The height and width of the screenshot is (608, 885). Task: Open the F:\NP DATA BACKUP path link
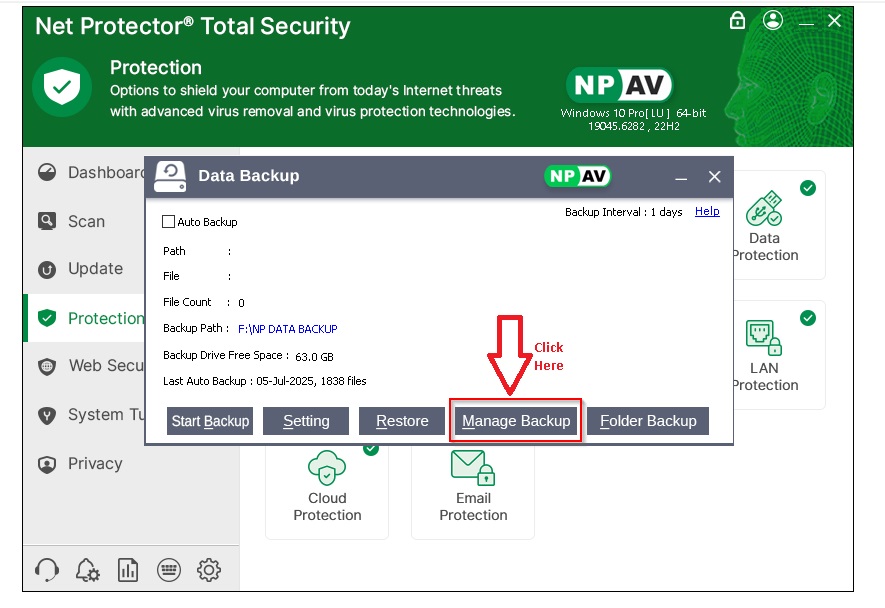[x=287, y=329]
